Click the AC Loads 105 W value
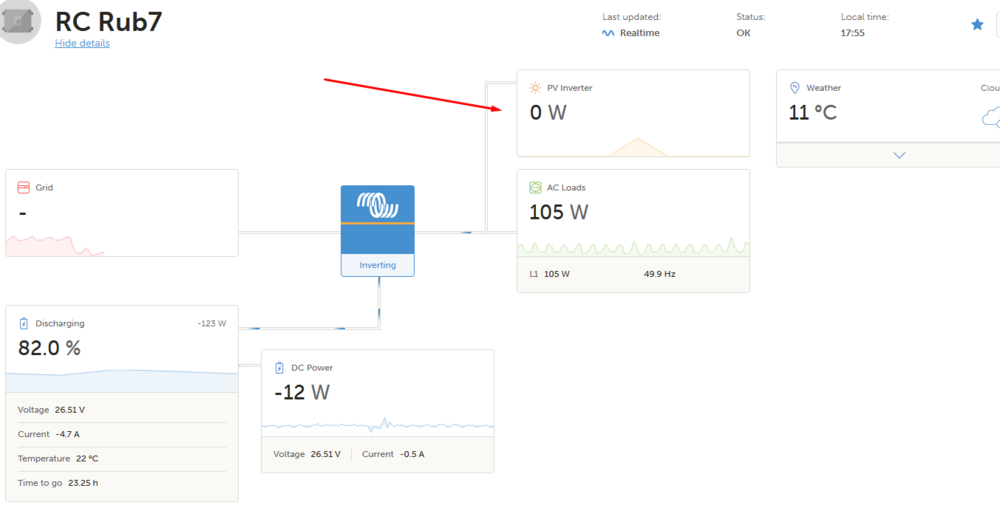This screenshot has height=505, width=1000. coord(559,212)
